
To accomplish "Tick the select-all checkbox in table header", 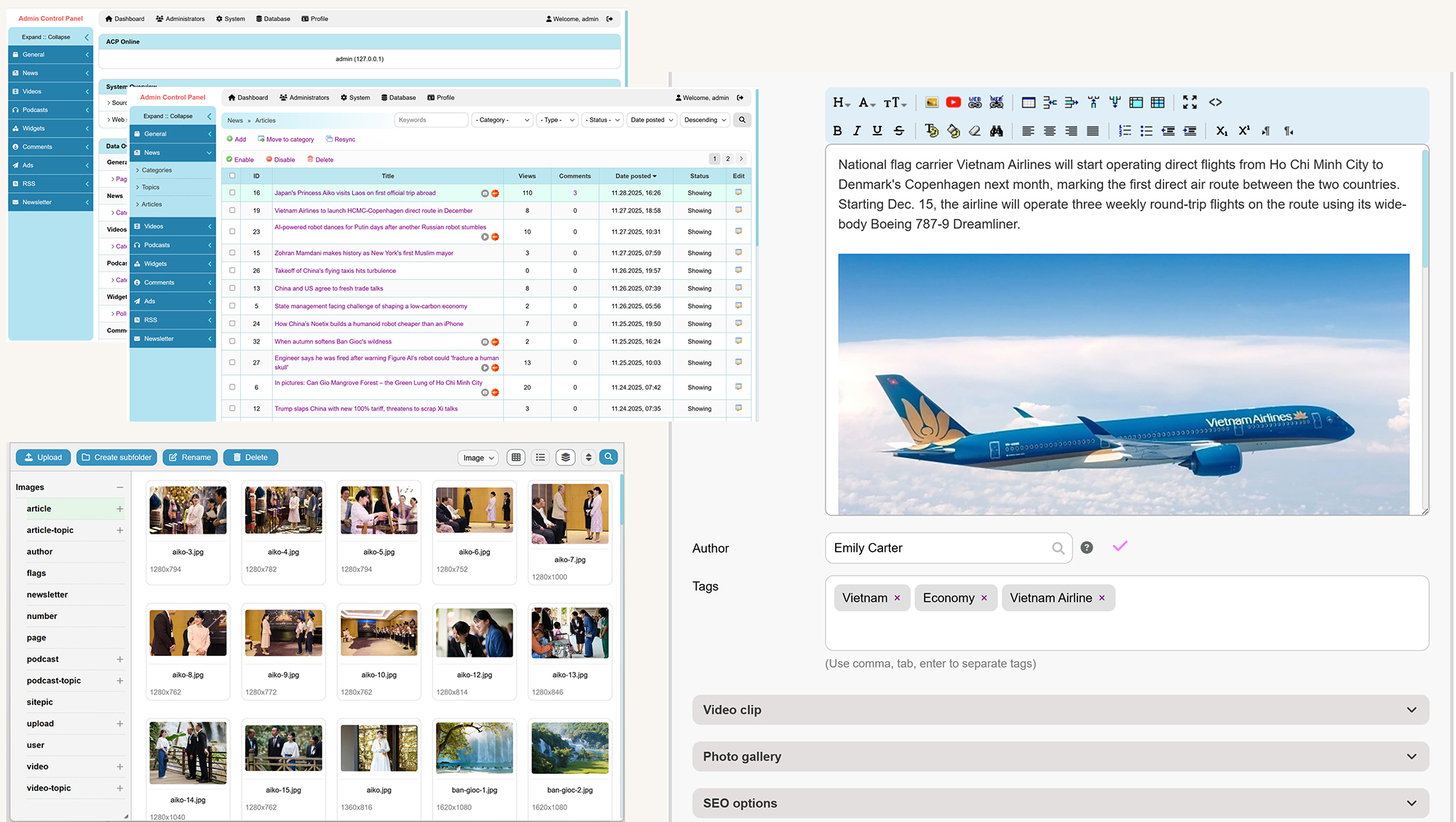I will (232, 175).
